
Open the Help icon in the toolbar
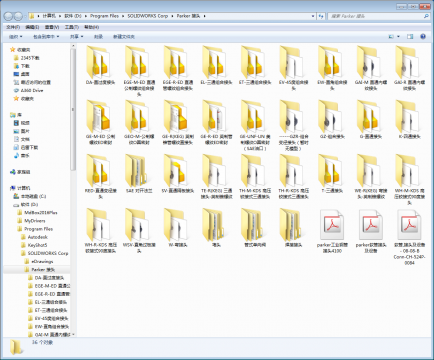pyautogui.click(x=423, y=37)
